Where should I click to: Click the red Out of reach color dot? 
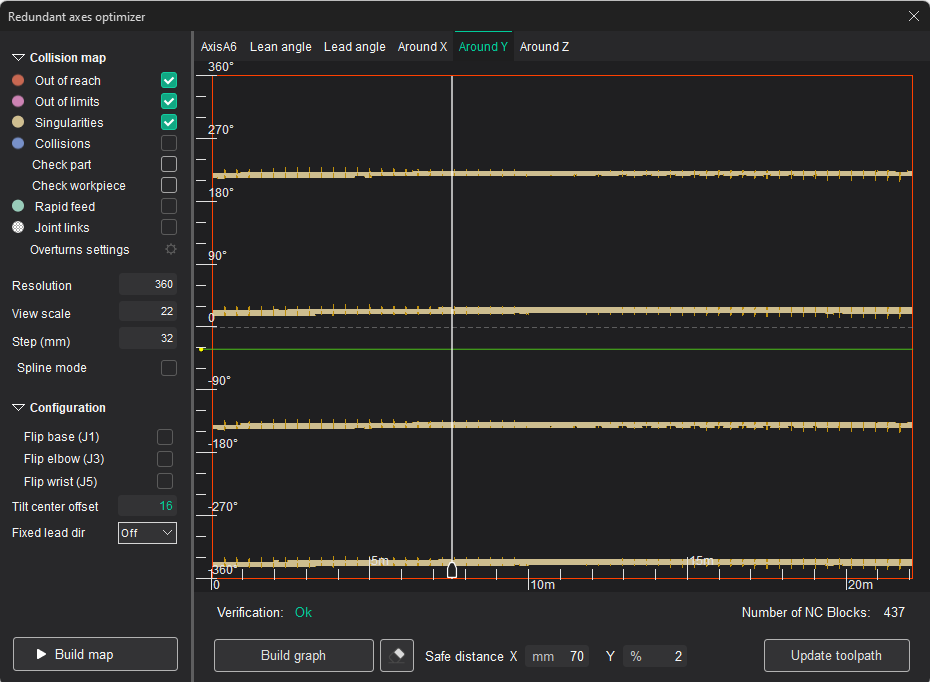[x=18, y=81]
